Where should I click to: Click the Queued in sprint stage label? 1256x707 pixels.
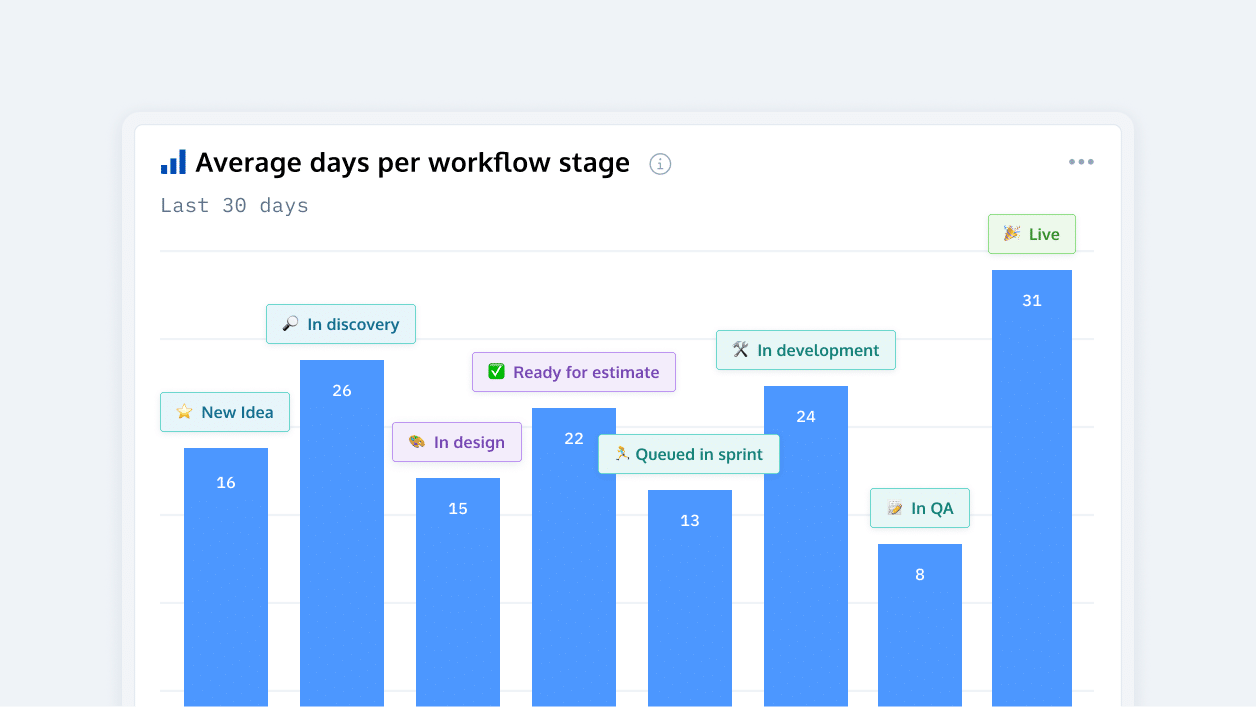689,454
